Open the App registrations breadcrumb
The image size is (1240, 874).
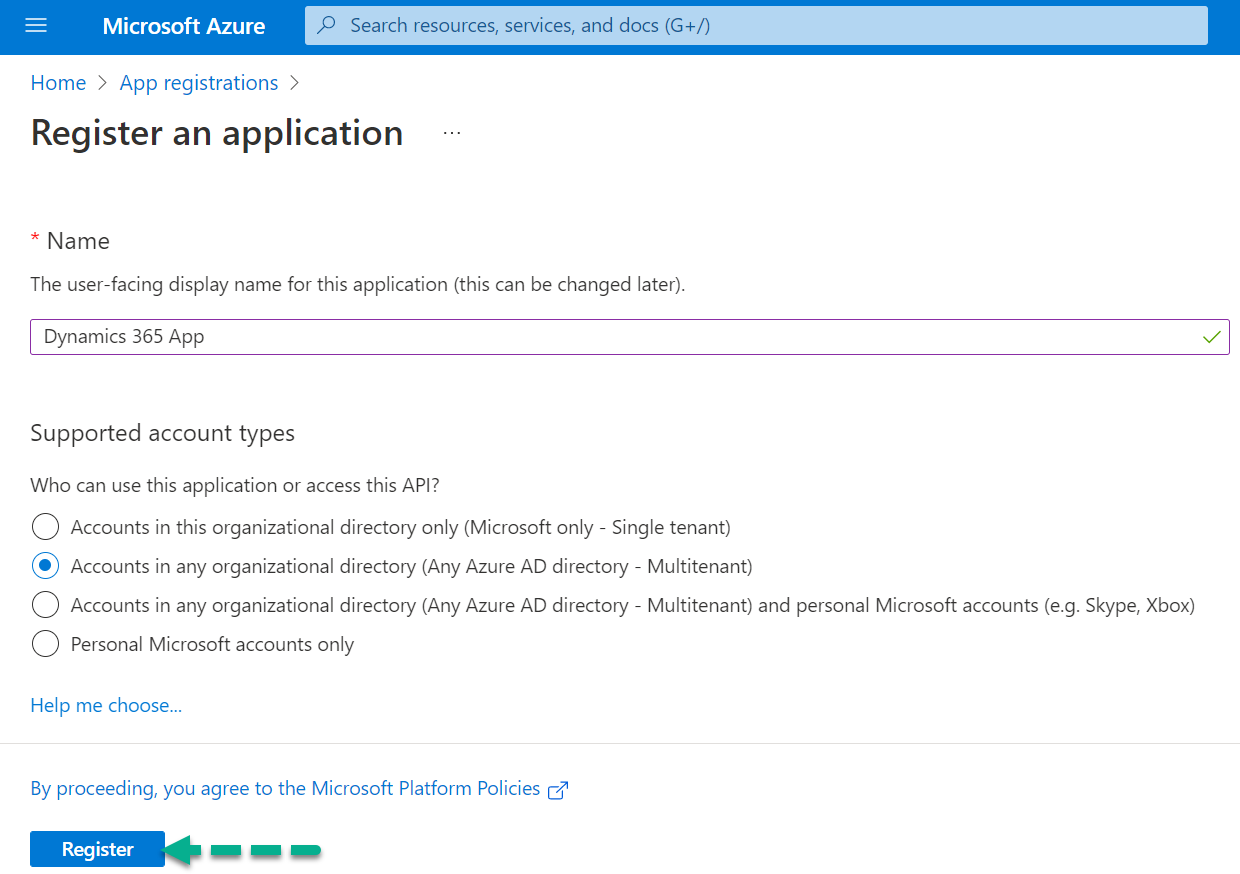(198, 83)
